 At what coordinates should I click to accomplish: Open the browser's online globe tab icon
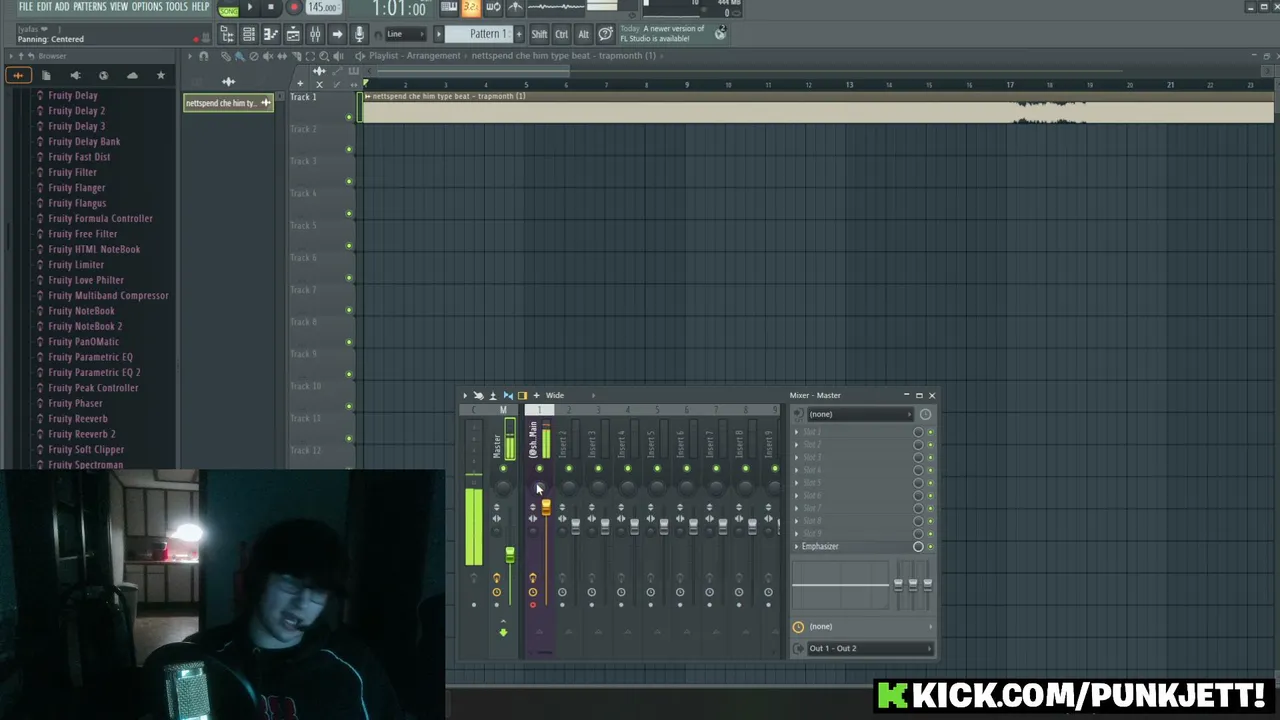tap(103, 76)
